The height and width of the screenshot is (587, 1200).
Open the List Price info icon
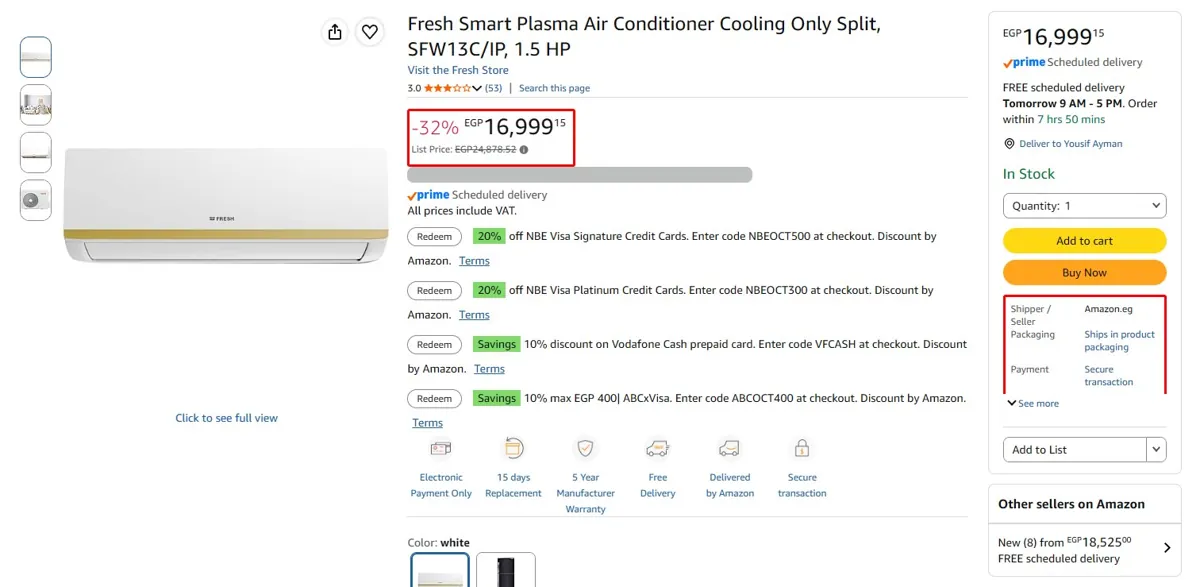[x=524, y=150]
